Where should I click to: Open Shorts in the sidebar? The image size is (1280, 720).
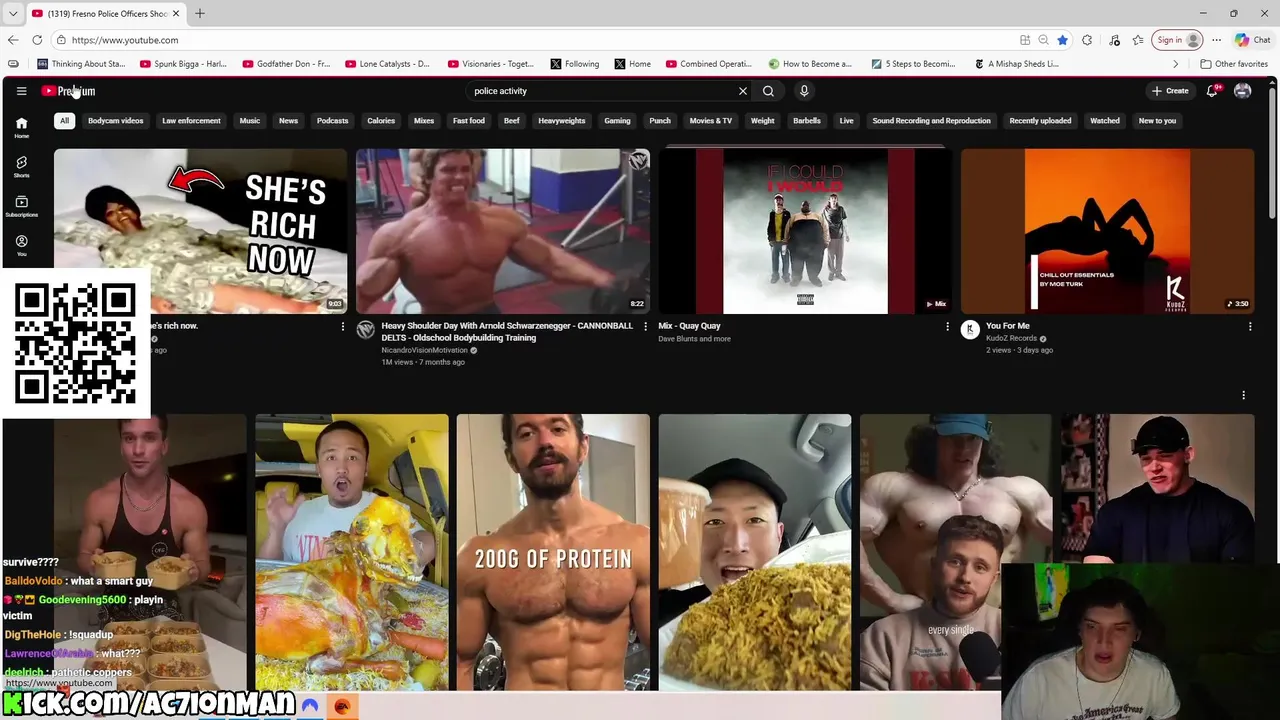[21, 167]
